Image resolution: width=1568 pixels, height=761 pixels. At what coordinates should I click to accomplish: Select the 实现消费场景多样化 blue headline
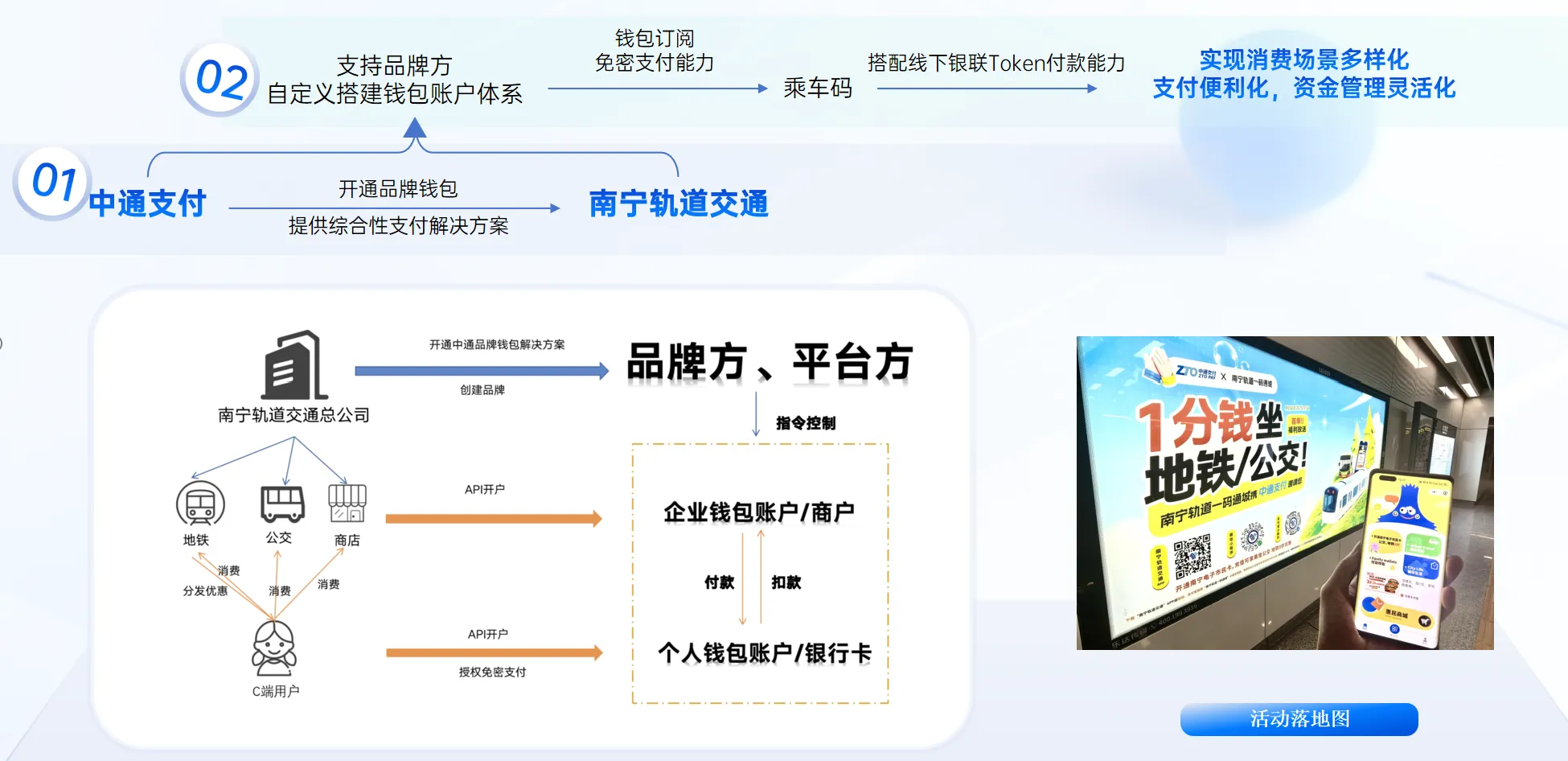tap(1303, 60)
